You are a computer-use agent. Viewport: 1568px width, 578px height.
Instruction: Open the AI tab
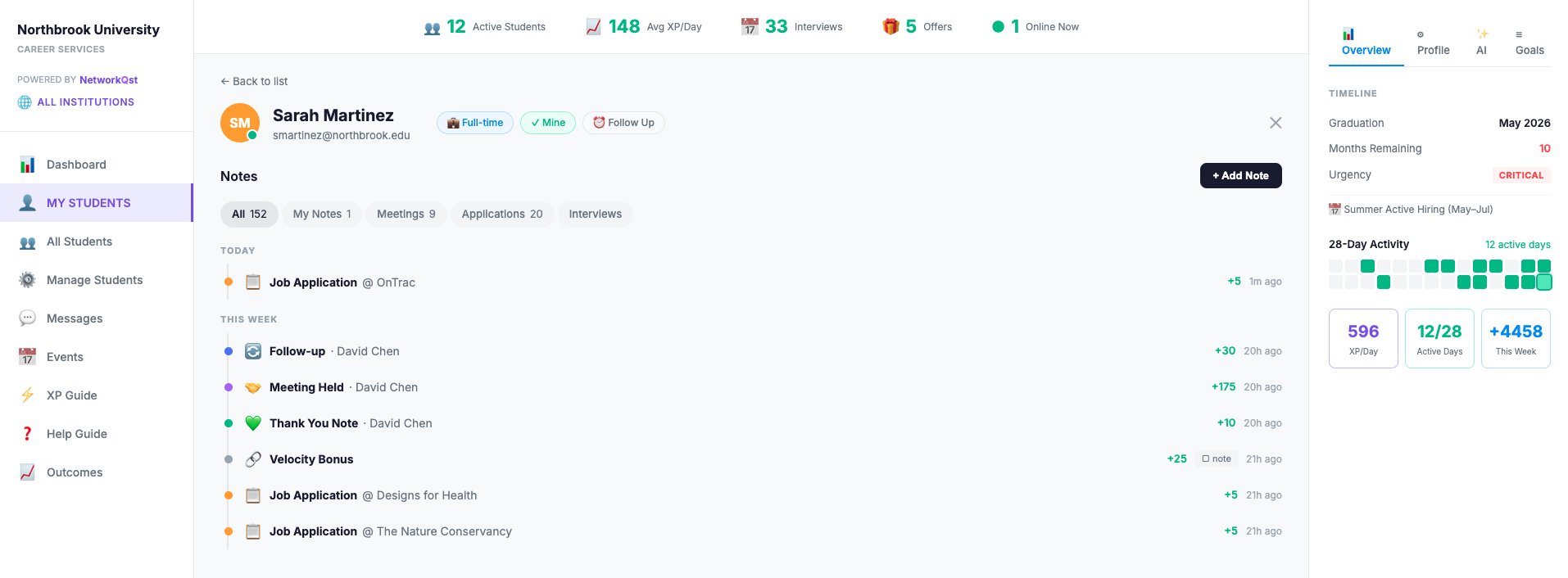click(x=1481, y=43)
